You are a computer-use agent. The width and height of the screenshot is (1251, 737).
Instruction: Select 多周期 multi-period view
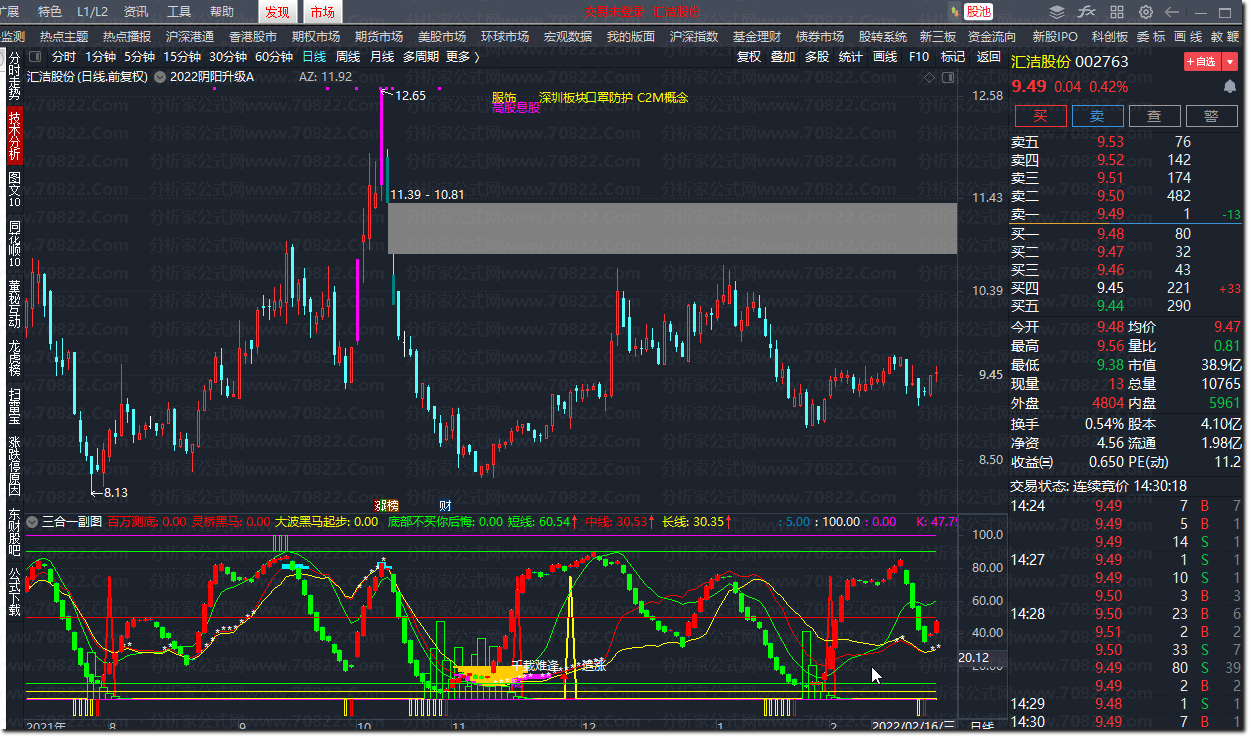point(421,57)
